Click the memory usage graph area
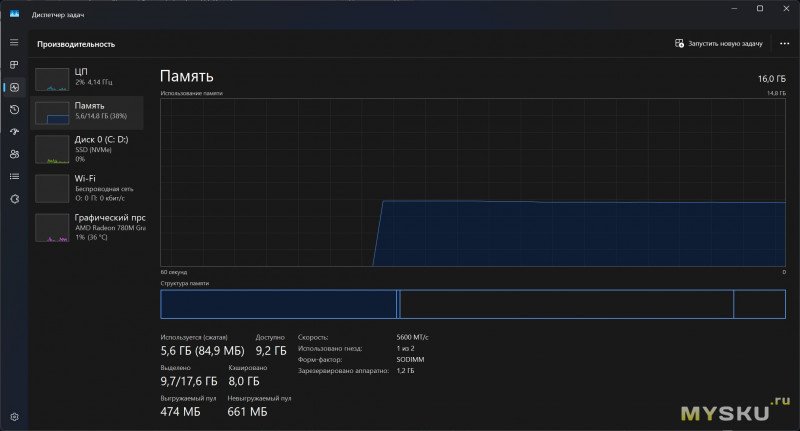This screenshot has height=431, width=800. (473, 182)
